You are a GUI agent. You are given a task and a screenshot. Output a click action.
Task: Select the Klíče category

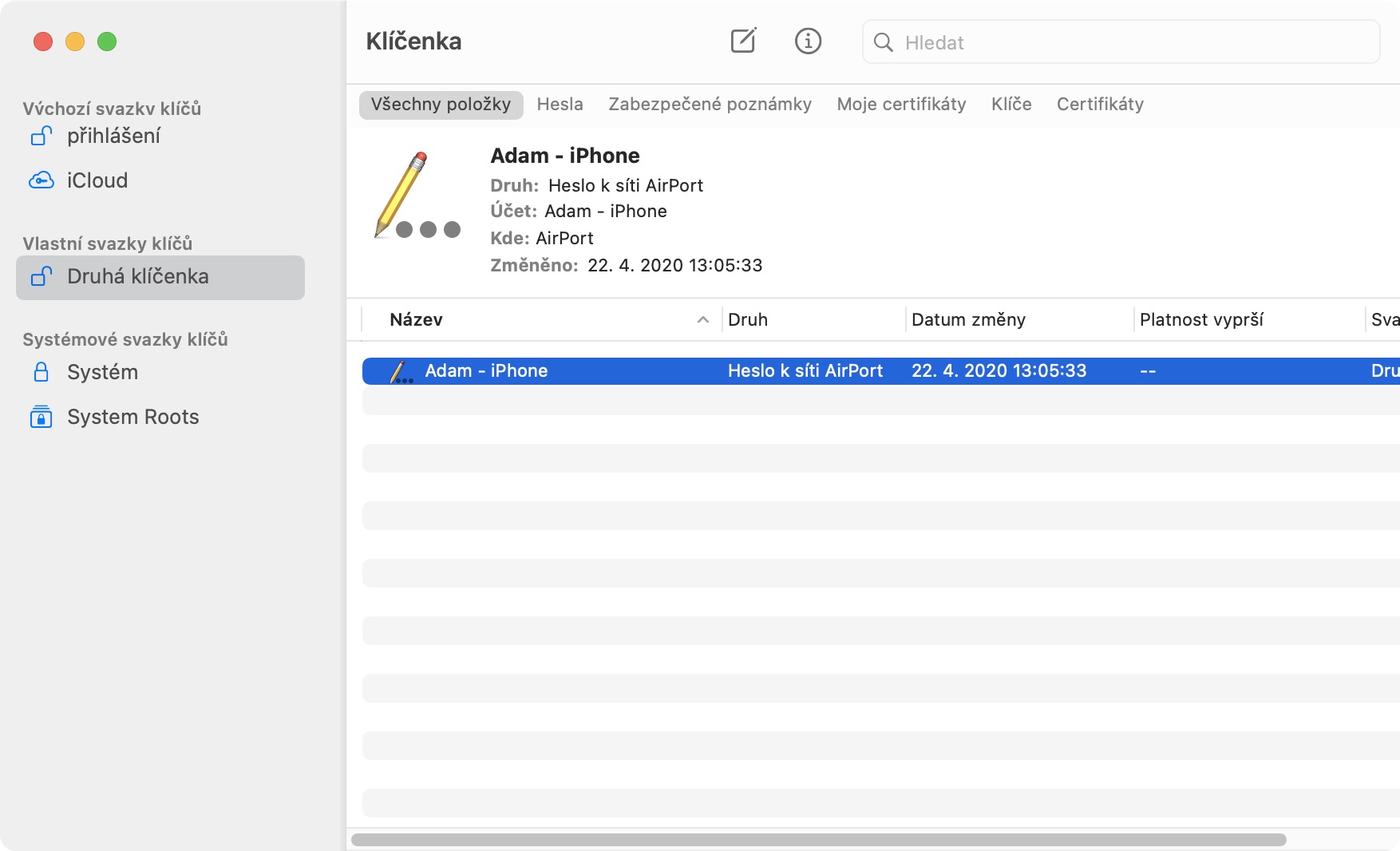click(1011, 105)
